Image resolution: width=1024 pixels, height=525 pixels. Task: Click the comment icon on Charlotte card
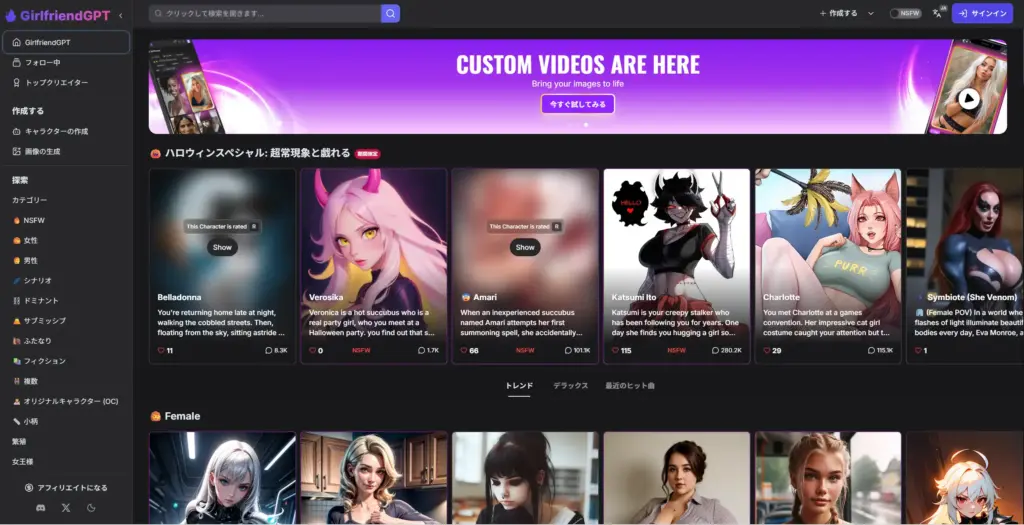coord(871,351)
